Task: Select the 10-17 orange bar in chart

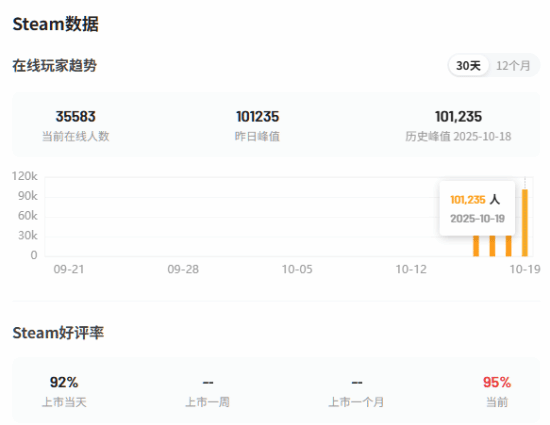Action: pos(492,246)
